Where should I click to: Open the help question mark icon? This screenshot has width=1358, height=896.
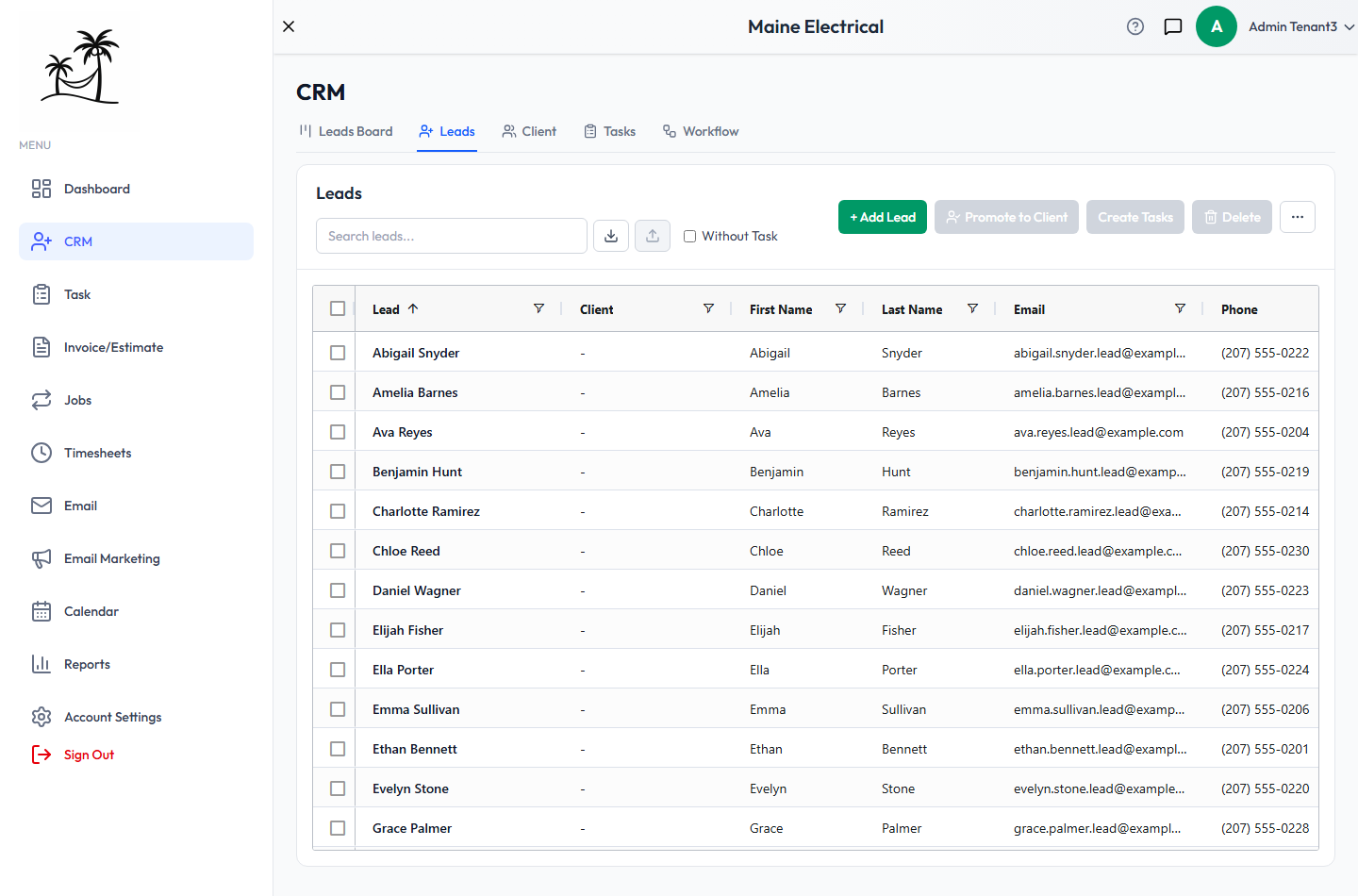[x=1135, y=26]
